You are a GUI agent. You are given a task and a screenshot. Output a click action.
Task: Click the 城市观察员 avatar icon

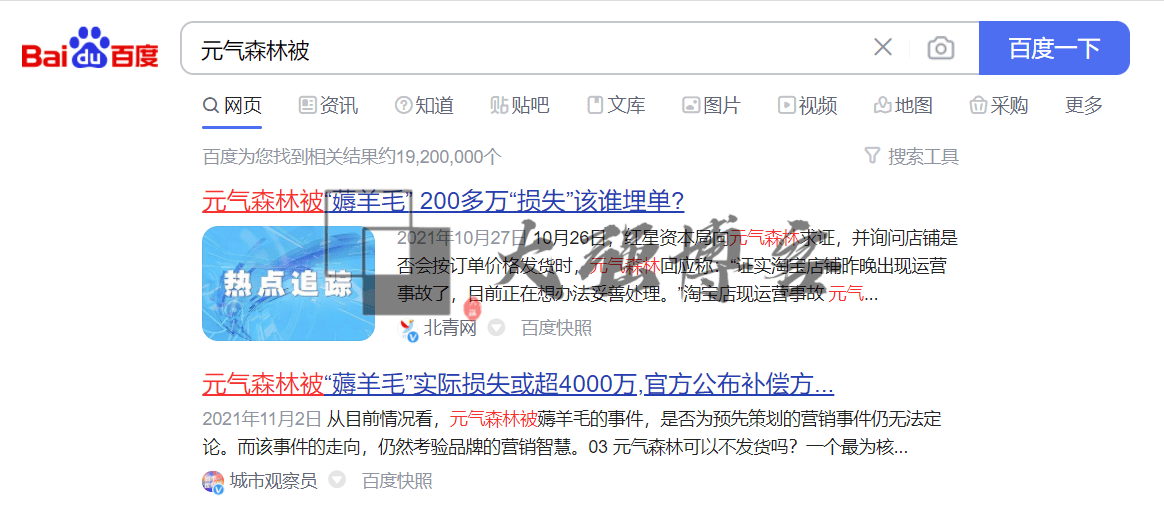[x=212, y=482]
